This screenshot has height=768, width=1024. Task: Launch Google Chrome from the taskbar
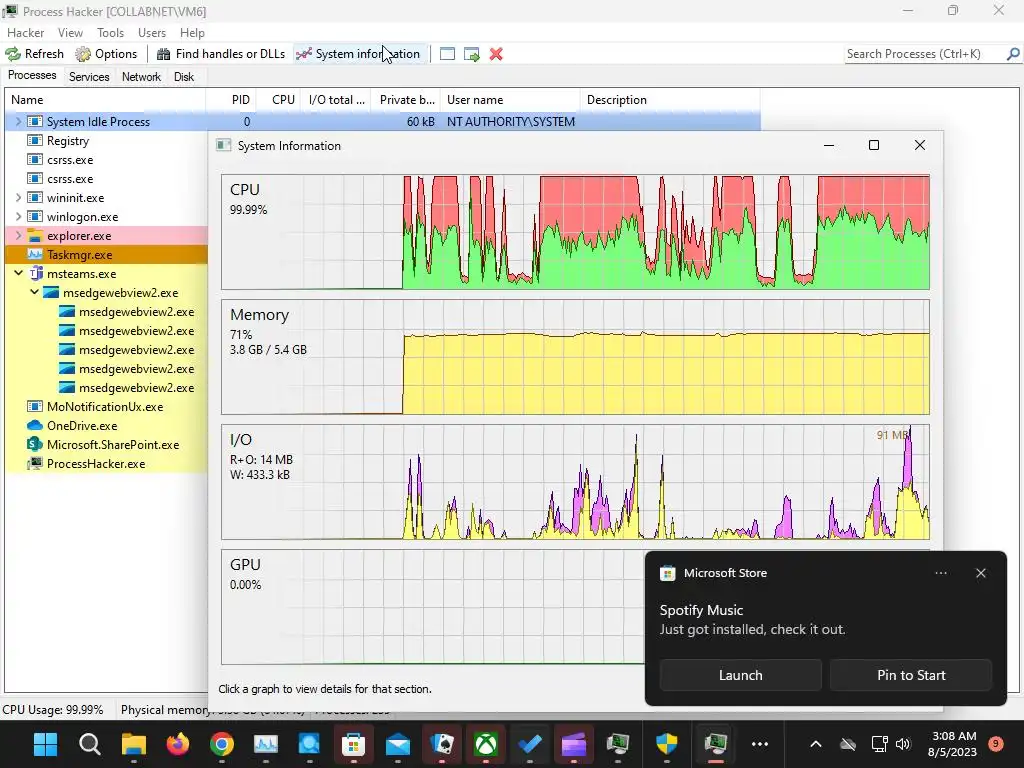click(x=222, y=744)
